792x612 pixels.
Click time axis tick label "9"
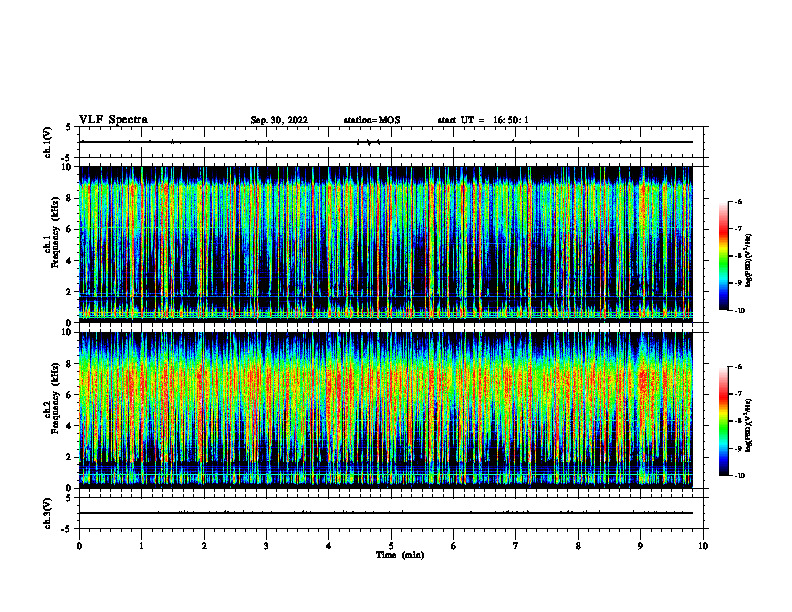[x=640, y=546]
